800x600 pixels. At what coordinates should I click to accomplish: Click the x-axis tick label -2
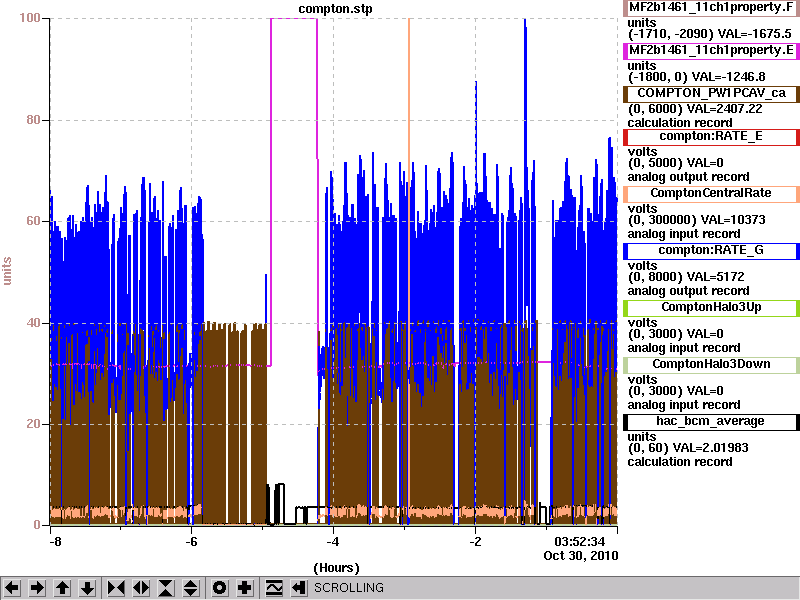coord(475,541)
